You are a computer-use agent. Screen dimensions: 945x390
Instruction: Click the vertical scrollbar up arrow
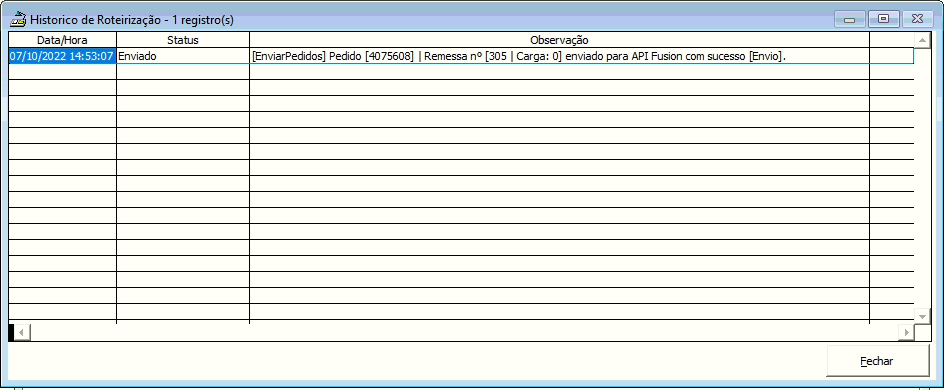(x=922, y=40)
